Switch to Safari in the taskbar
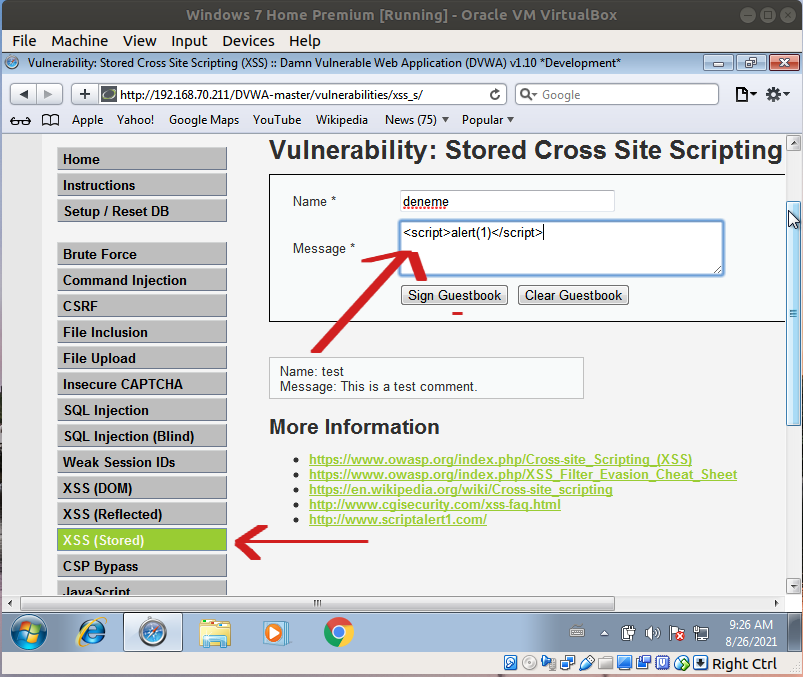Viewport: 803px width, 677px height. 153,632
